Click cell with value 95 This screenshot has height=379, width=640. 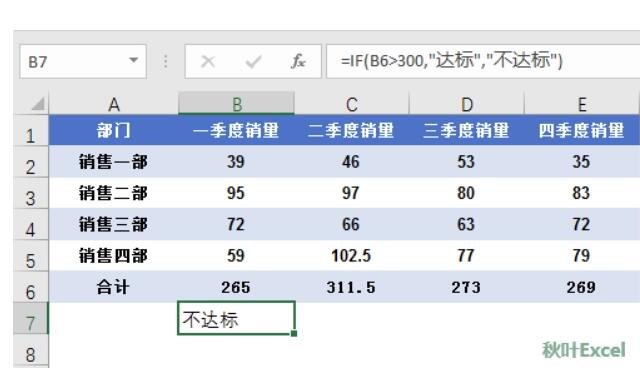point(236,193)
